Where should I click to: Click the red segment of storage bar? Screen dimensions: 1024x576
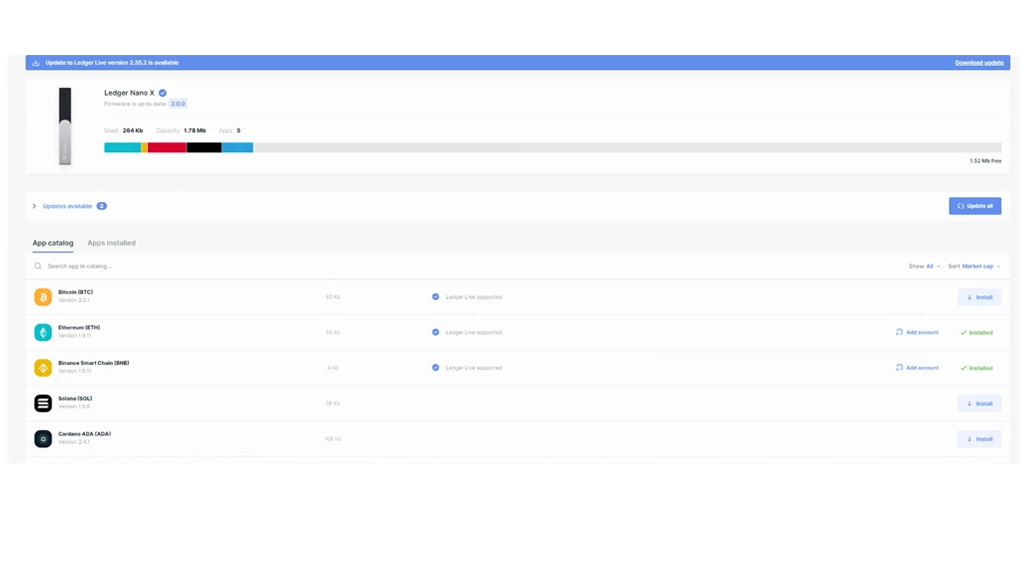pyautogui.click(x=167, y=148)
